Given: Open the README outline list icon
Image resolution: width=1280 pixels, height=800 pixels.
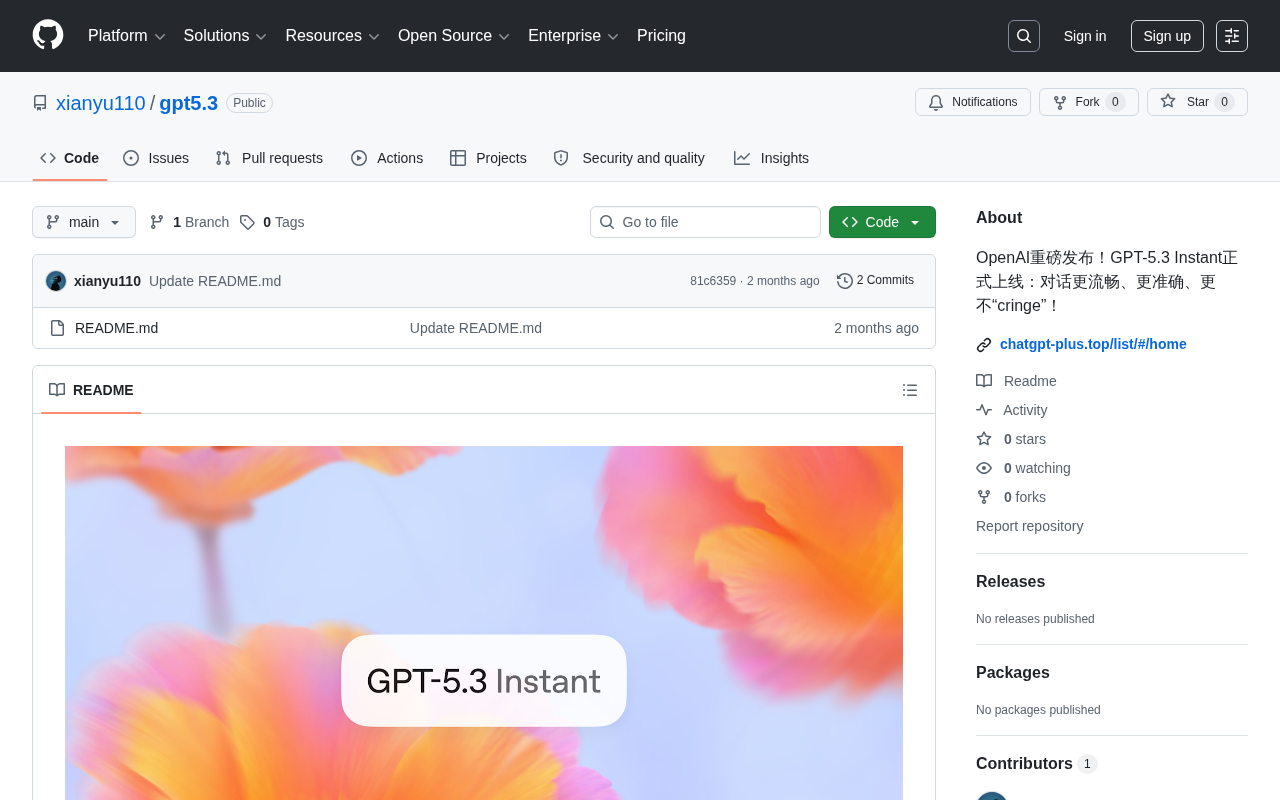Looking at the screenshot, I should click(910, 390).
